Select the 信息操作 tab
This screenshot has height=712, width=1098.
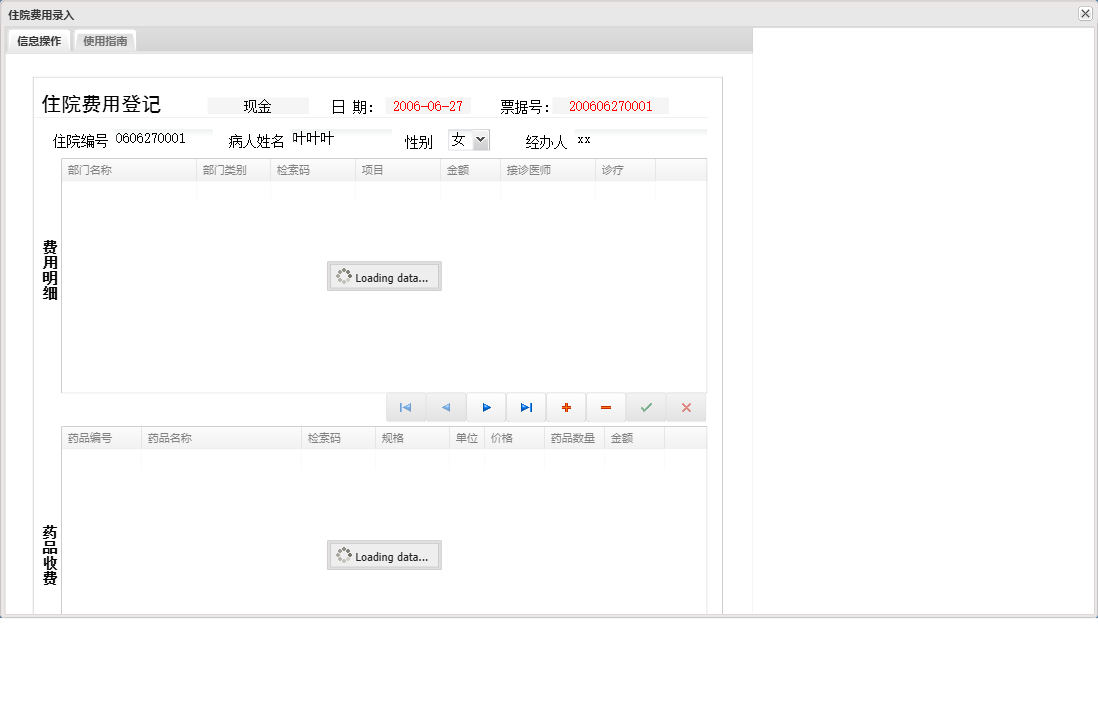(38, 41)
